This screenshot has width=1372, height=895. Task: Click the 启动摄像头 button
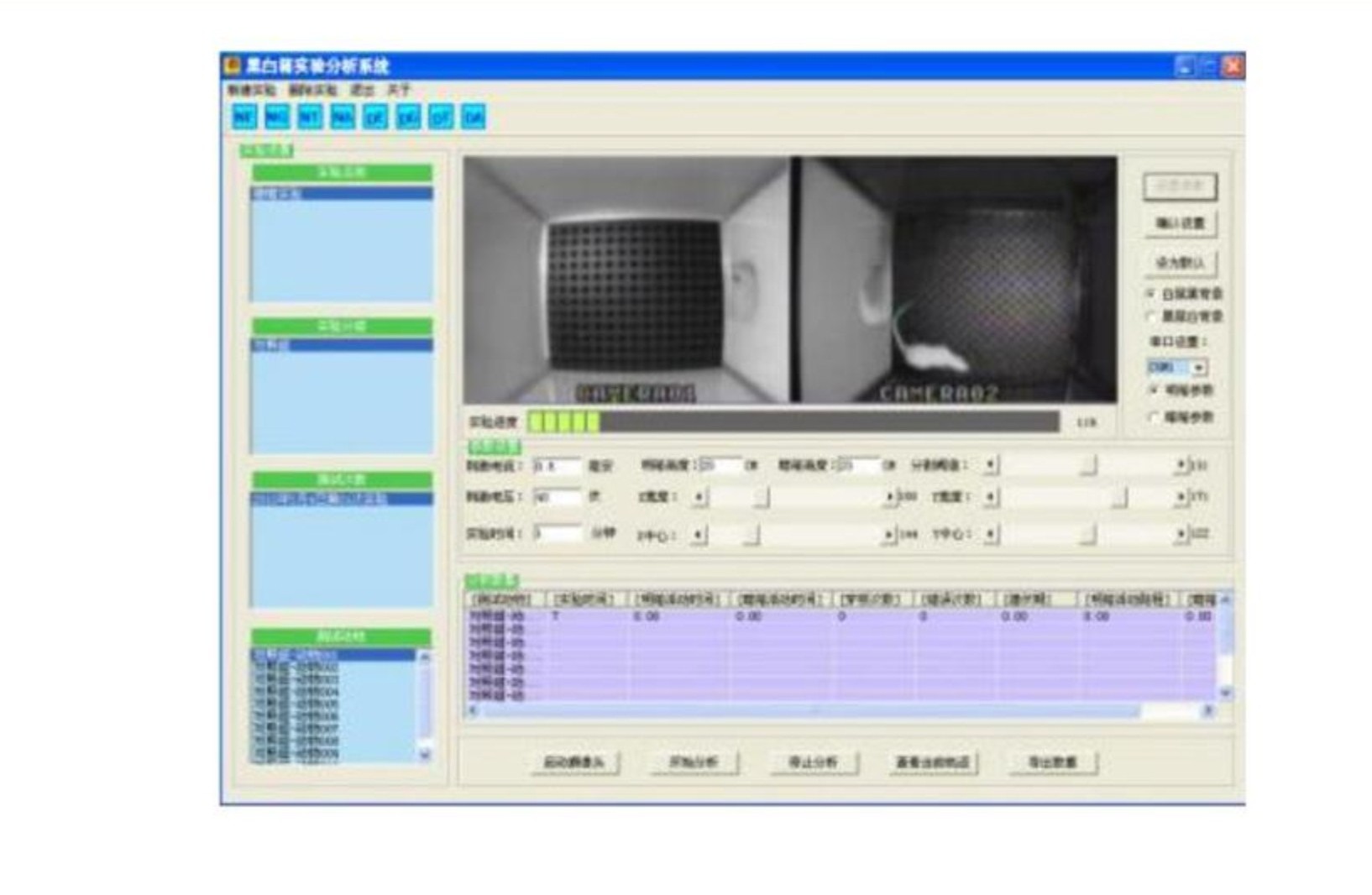click(x=575, y=762)
